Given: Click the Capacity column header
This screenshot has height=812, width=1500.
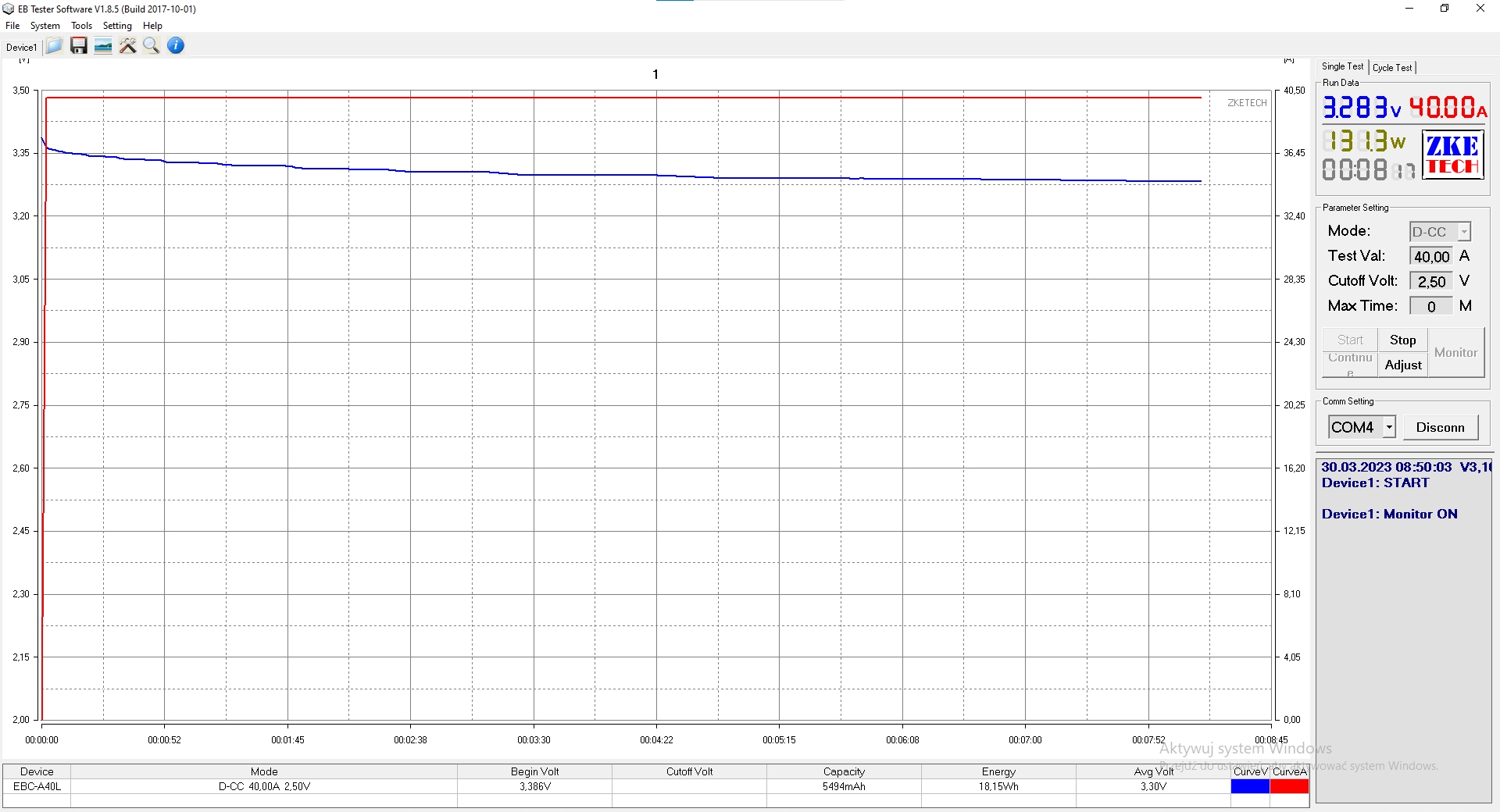Looking at the screenshot, I should click(844, 771).
